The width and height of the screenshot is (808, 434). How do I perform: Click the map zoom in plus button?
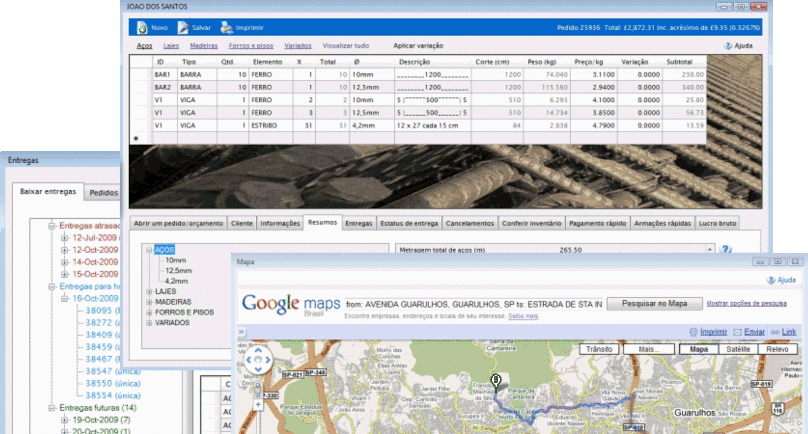click(x=258, y=405)
